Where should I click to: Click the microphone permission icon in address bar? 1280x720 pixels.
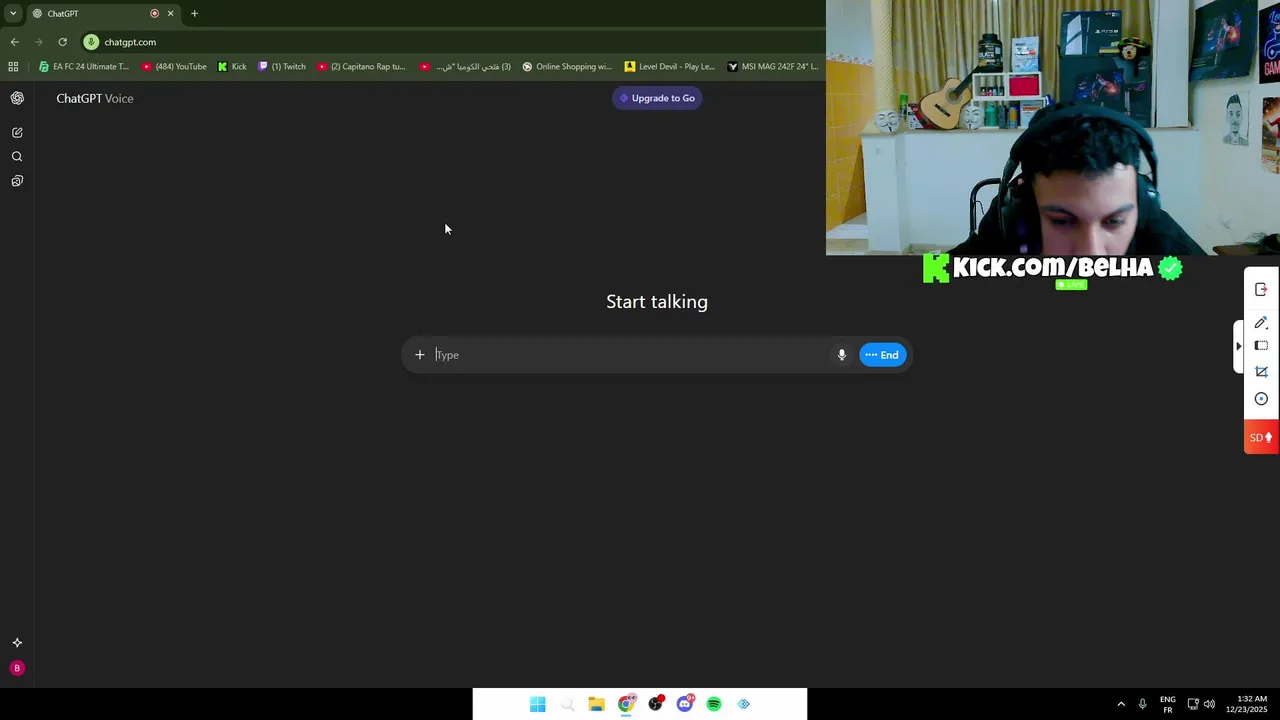click(91, 42)
